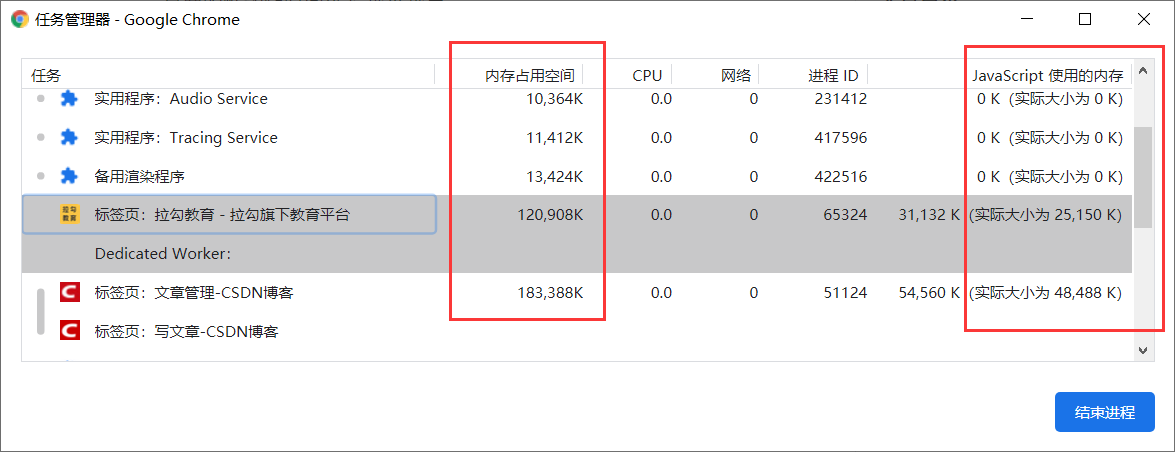Maximize the 任务管理器 window
The width and height of the screenshot is (1175, 452).
pos(1084,19)
